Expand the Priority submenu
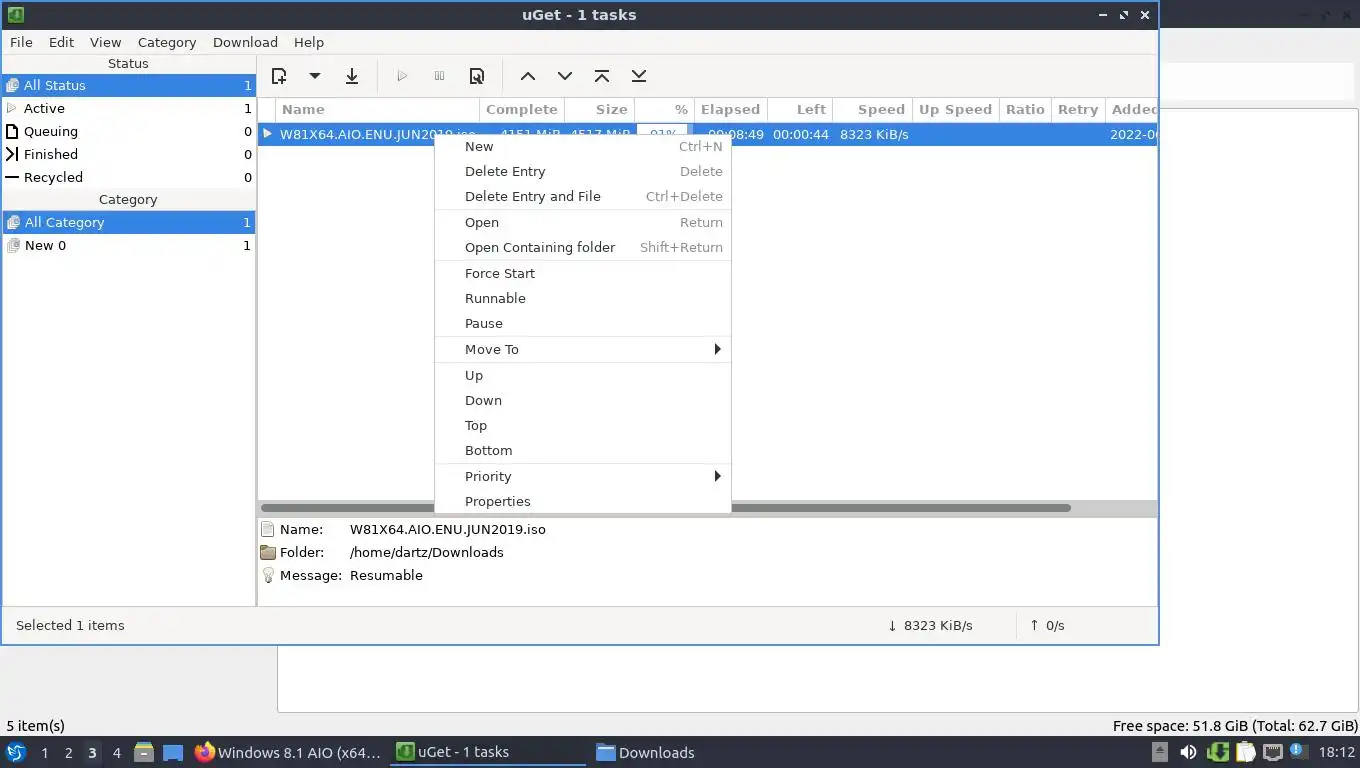Screen dimensions: 1360x768 click(x=583, y=476)
